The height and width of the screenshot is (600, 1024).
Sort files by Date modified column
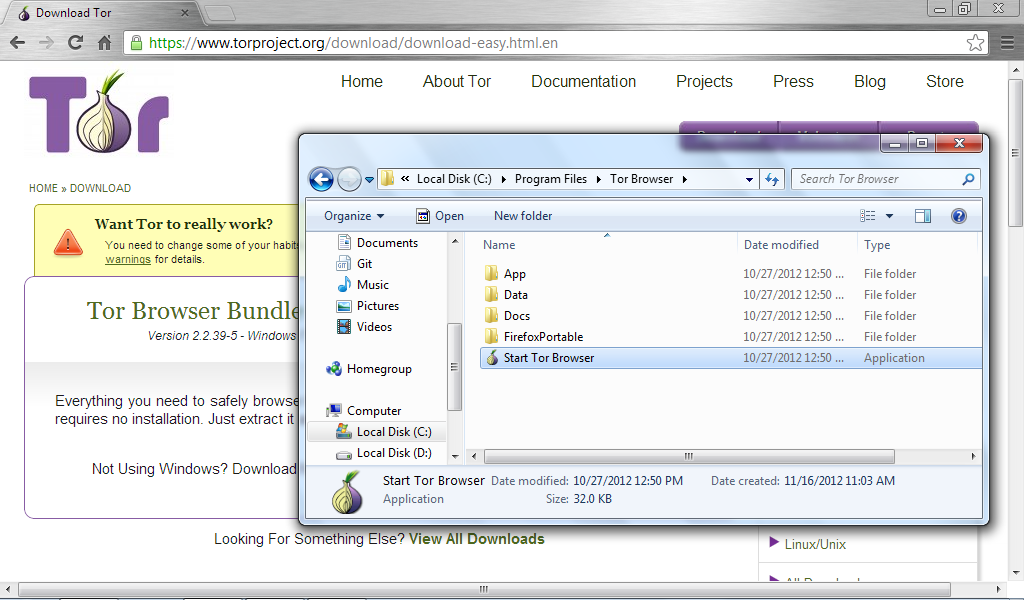click(x=780, y=244)
